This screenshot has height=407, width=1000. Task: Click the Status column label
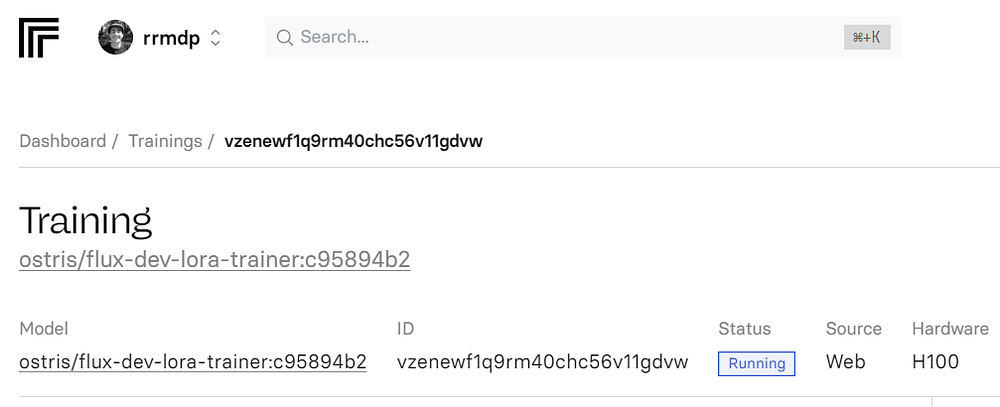pos(744,328)
